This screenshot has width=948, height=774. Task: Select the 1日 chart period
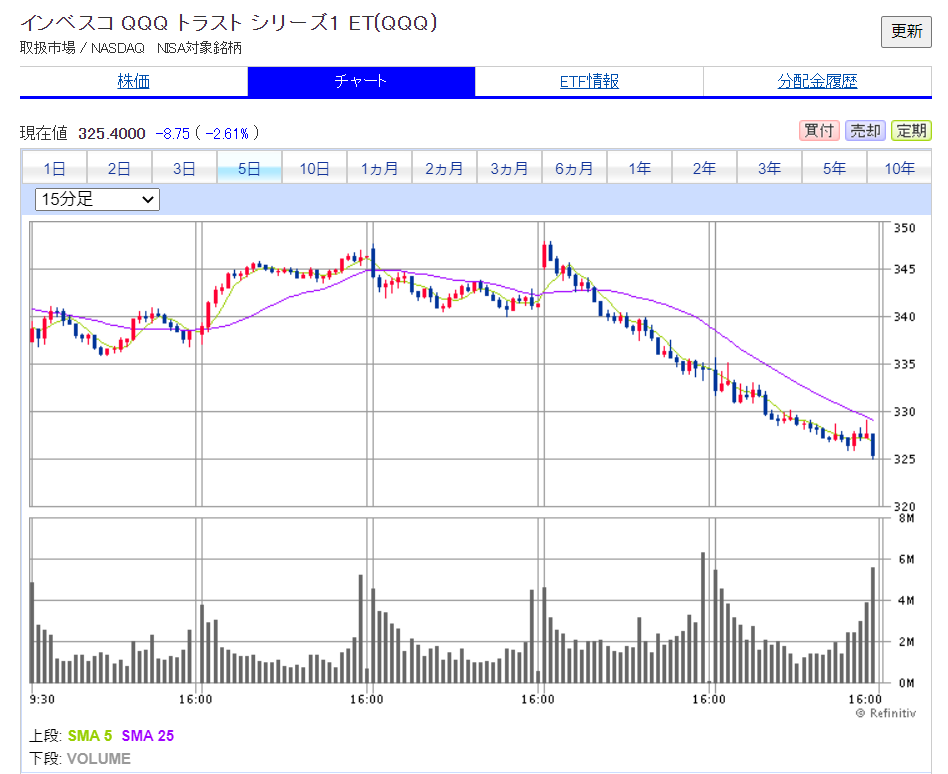point(54,168)
